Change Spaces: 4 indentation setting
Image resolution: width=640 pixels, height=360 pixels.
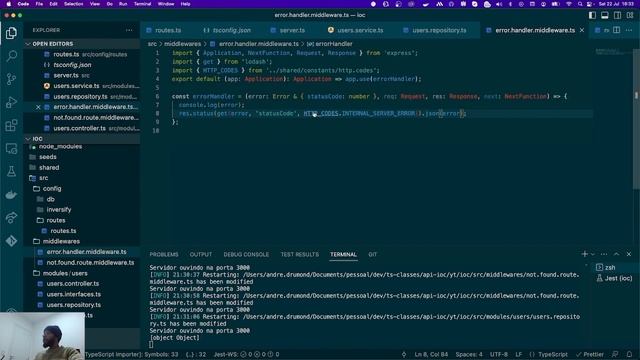coord(469,354)
